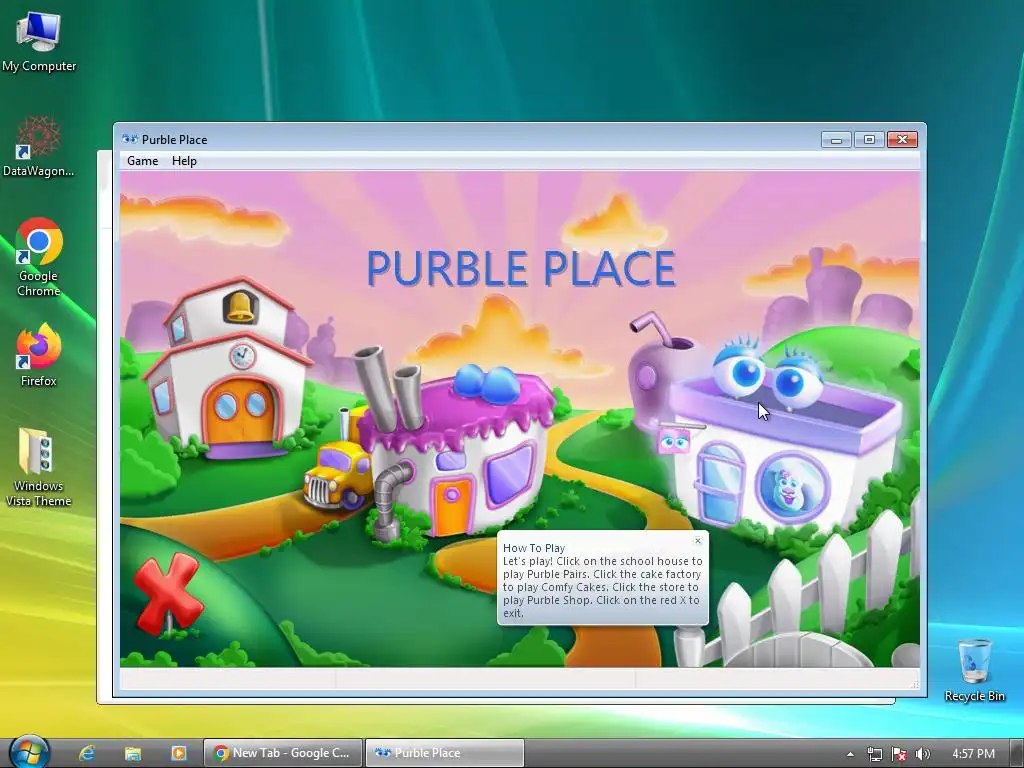Click the network tray icon
Image resolution: width=1024 pixels, height=768 pixels.
point(874,754)
